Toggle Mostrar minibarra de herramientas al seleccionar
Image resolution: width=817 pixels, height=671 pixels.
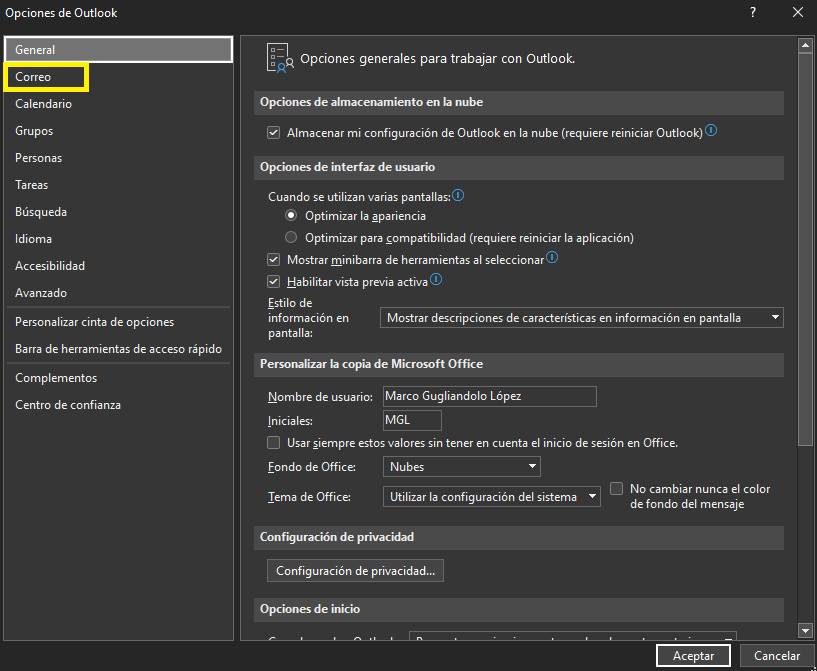coord(274,259)
